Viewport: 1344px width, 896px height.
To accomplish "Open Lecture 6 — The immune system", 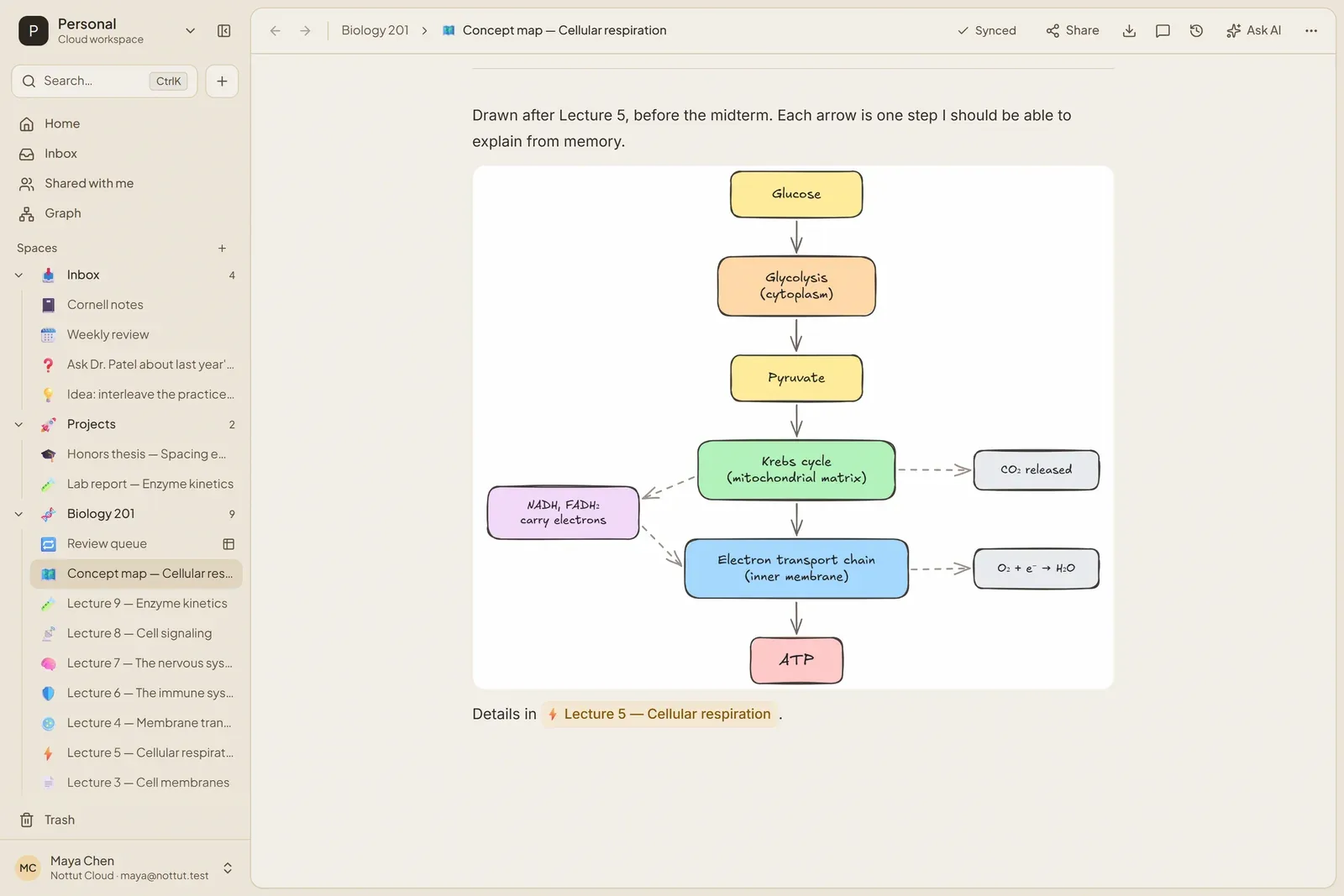I will coord(136,694).
